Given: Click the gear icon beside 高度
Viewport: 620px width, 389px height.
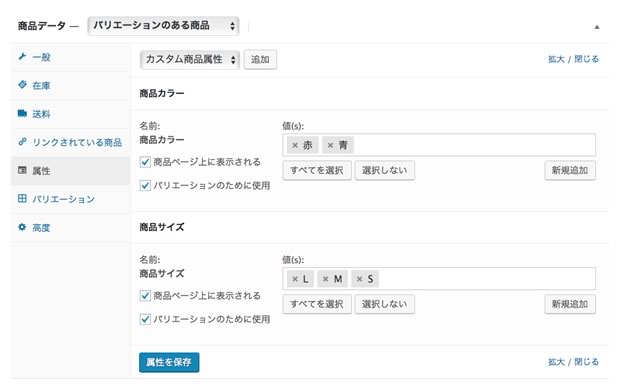Looking at the screenshot, I should click(x=22, y=227).
